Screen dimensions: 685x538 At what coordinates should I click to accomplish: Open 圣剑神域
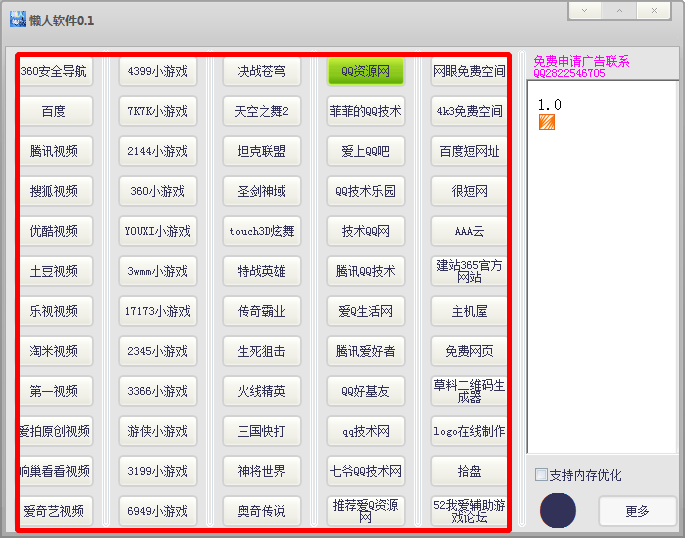click(x=262, y=191)
